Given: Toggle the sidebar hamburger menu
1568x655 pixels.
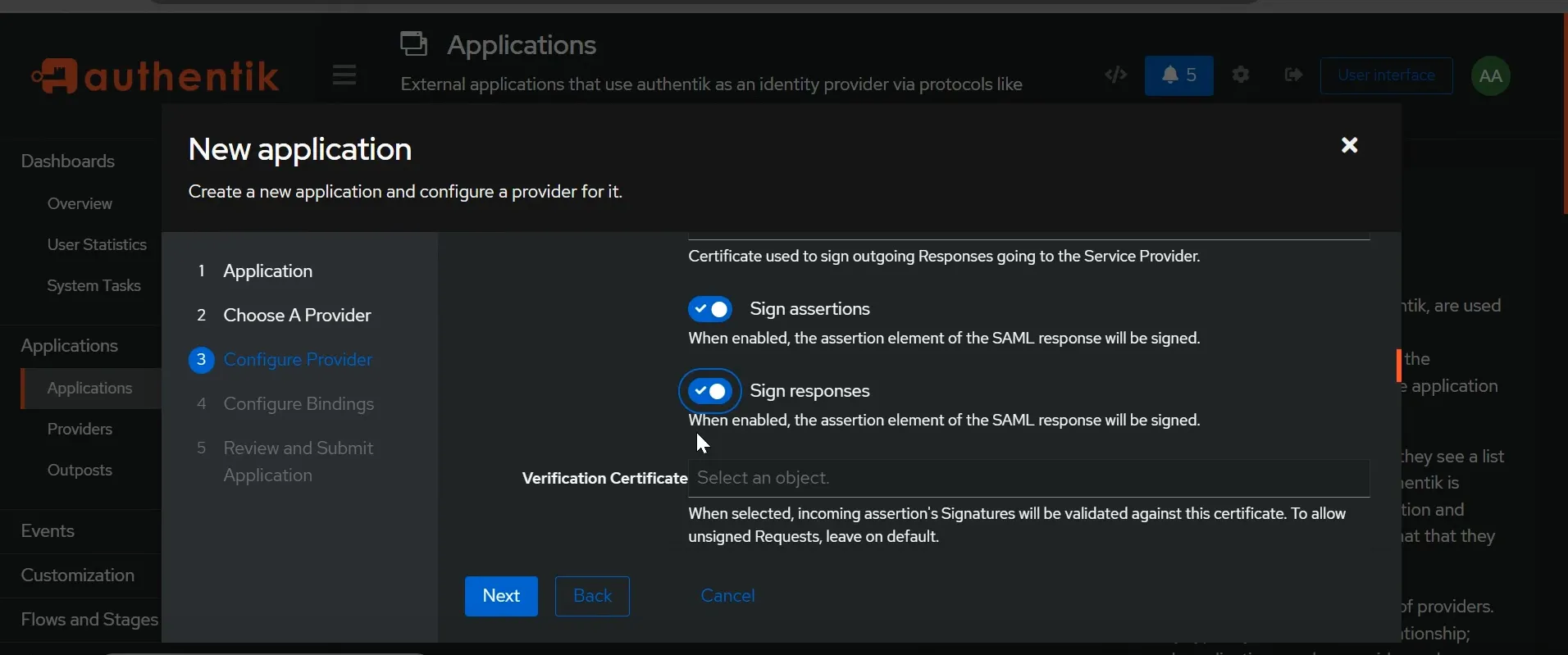Looking at the screenshot, I should 345,75.
